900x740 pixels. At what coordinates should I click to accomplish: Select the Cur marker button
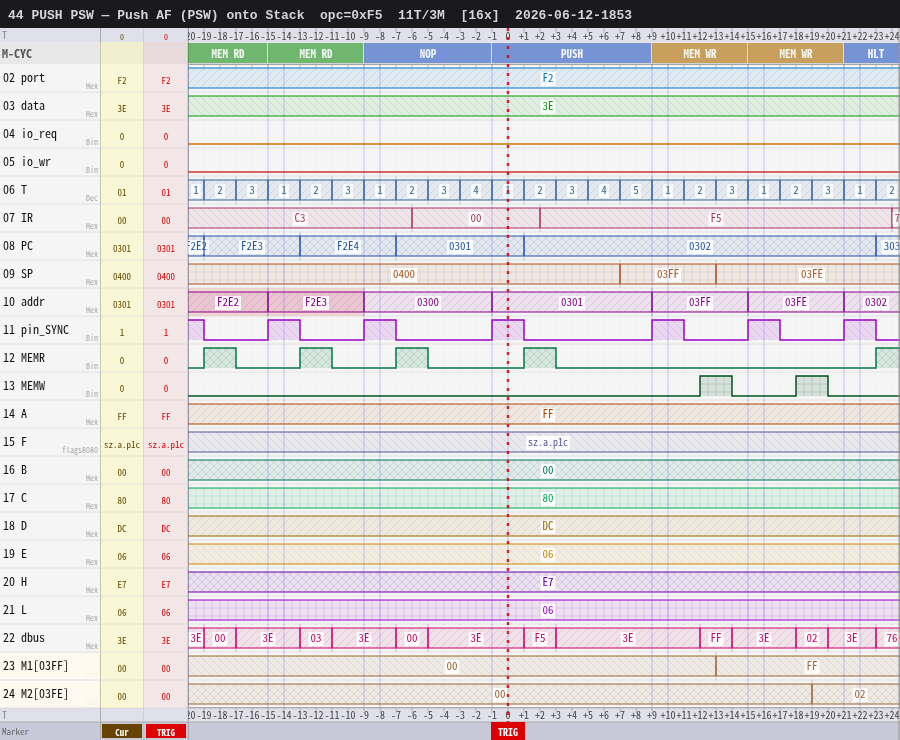(122, 732)
